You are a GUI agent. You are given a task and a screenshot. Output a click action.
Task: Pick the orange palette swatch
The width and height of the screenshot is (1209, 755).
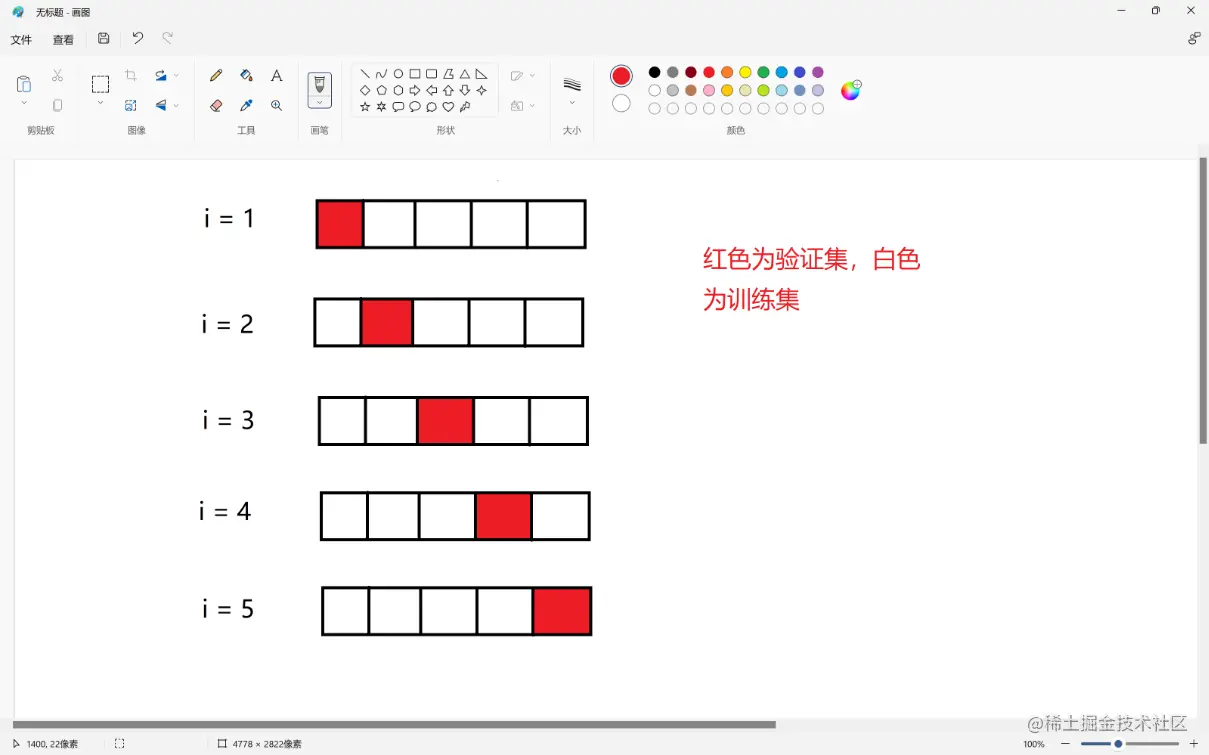(727, 72)
